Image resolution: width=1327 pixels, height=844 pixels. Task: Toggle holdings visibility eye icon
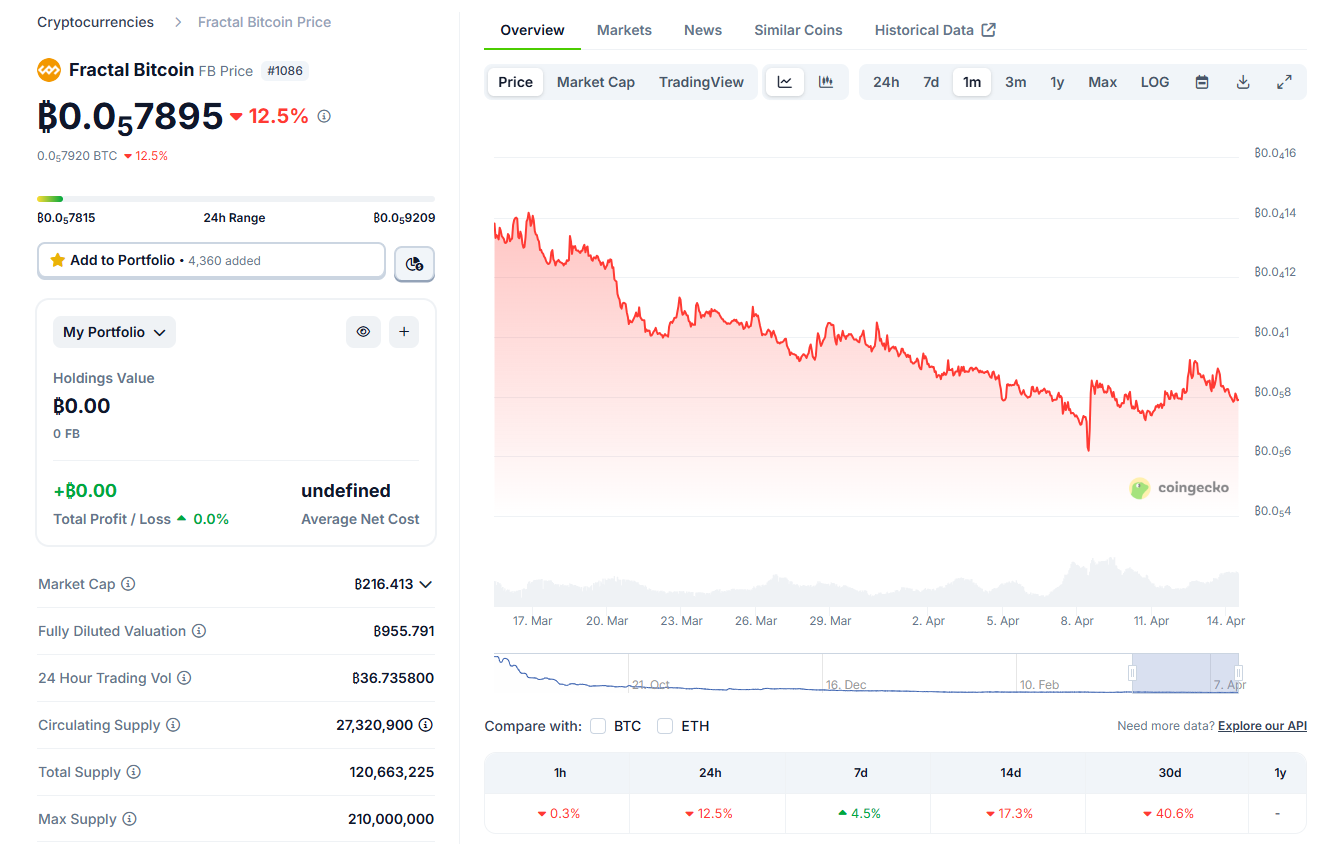[363, 332]
